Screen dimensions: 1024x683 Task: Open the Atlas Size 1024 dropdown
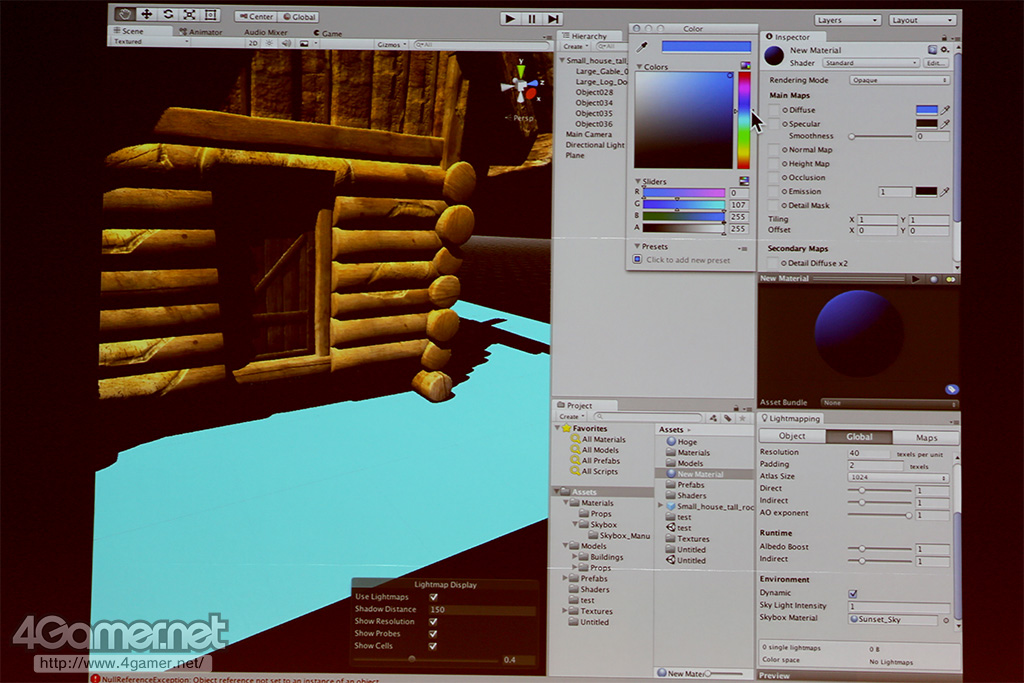898,477
